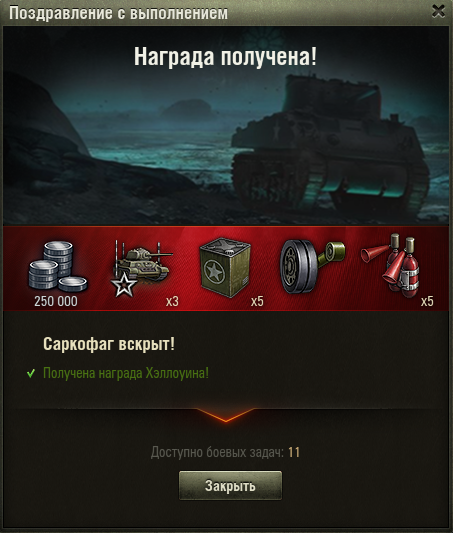Close the dialog with top-right X

click(438, 11)
